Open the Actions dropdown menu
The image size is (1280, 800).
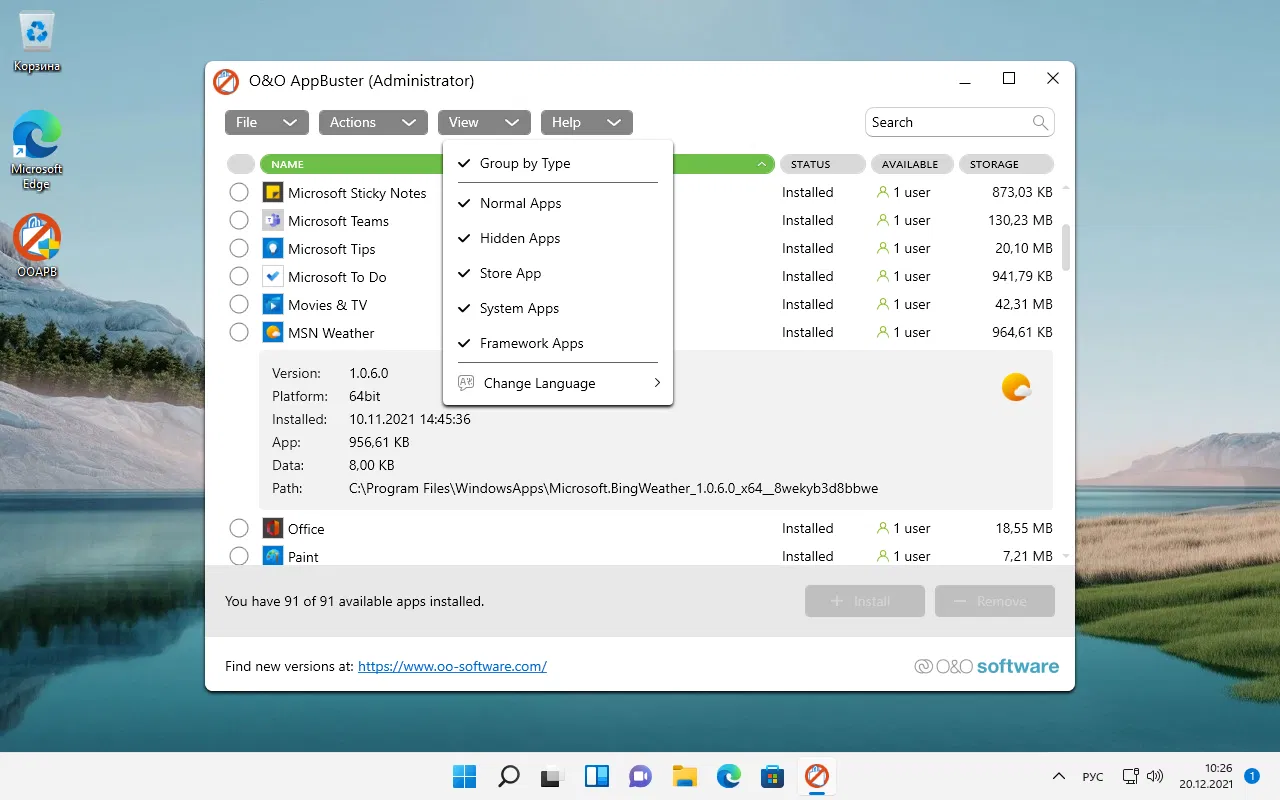click(x=373, y=122)
